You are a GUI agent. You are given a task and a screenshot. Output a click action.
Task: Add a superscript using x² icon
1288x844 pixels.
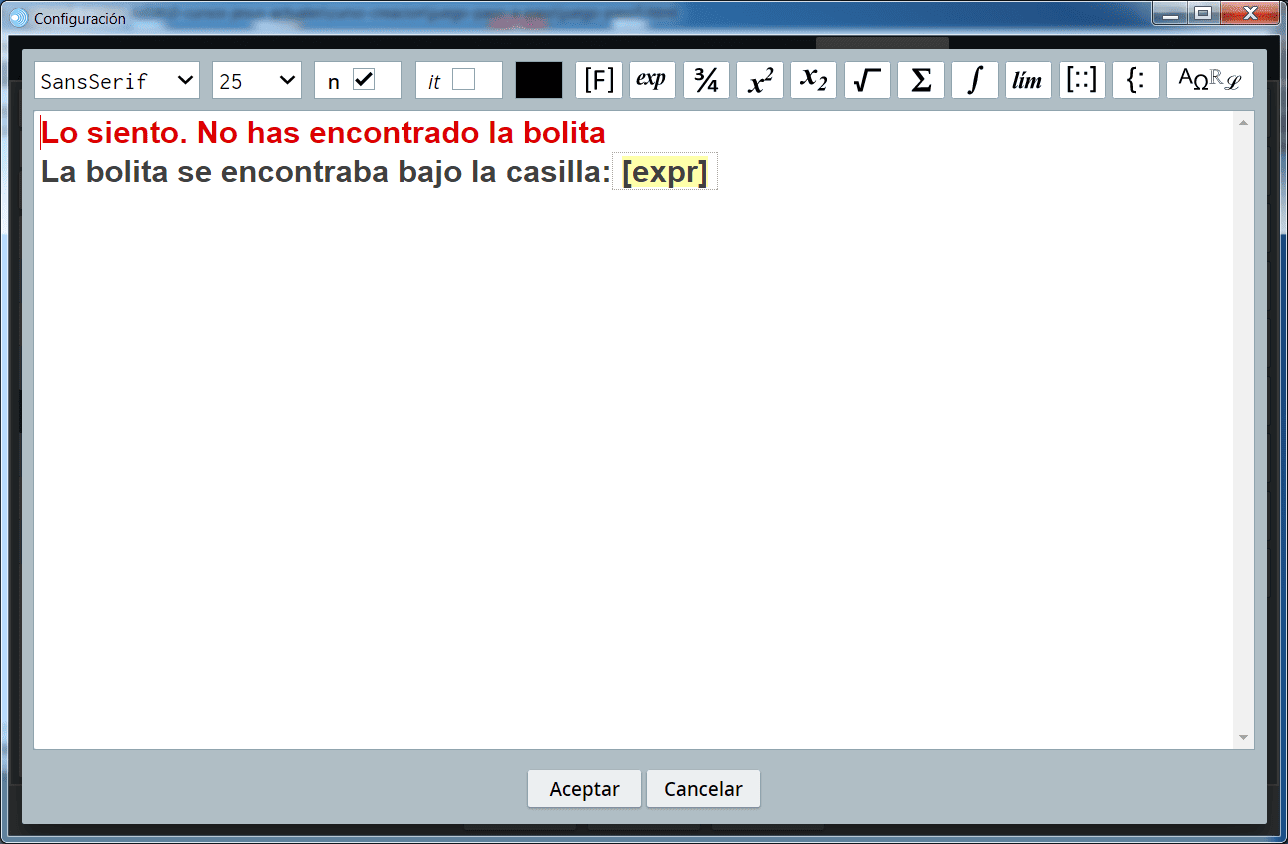coord(760,81)
